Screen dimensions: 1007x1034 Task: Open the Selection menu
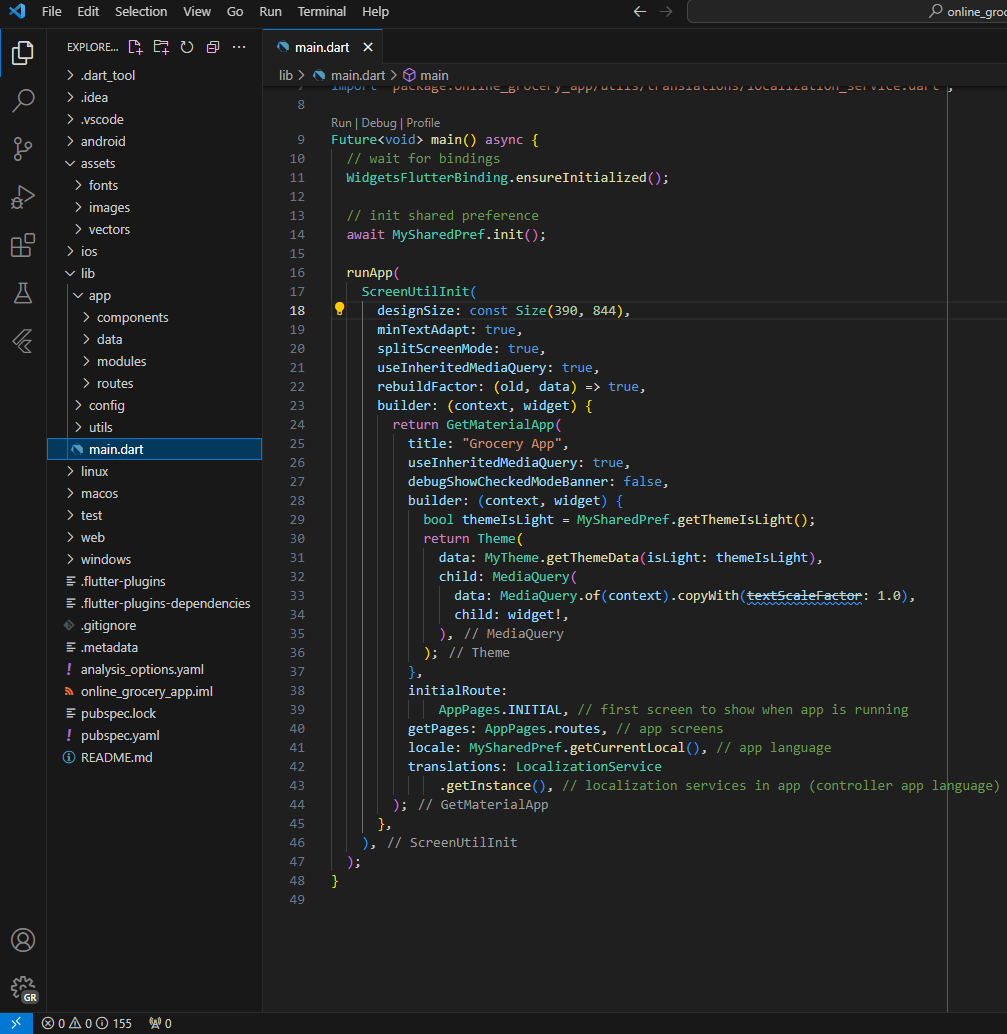point(141,12)
